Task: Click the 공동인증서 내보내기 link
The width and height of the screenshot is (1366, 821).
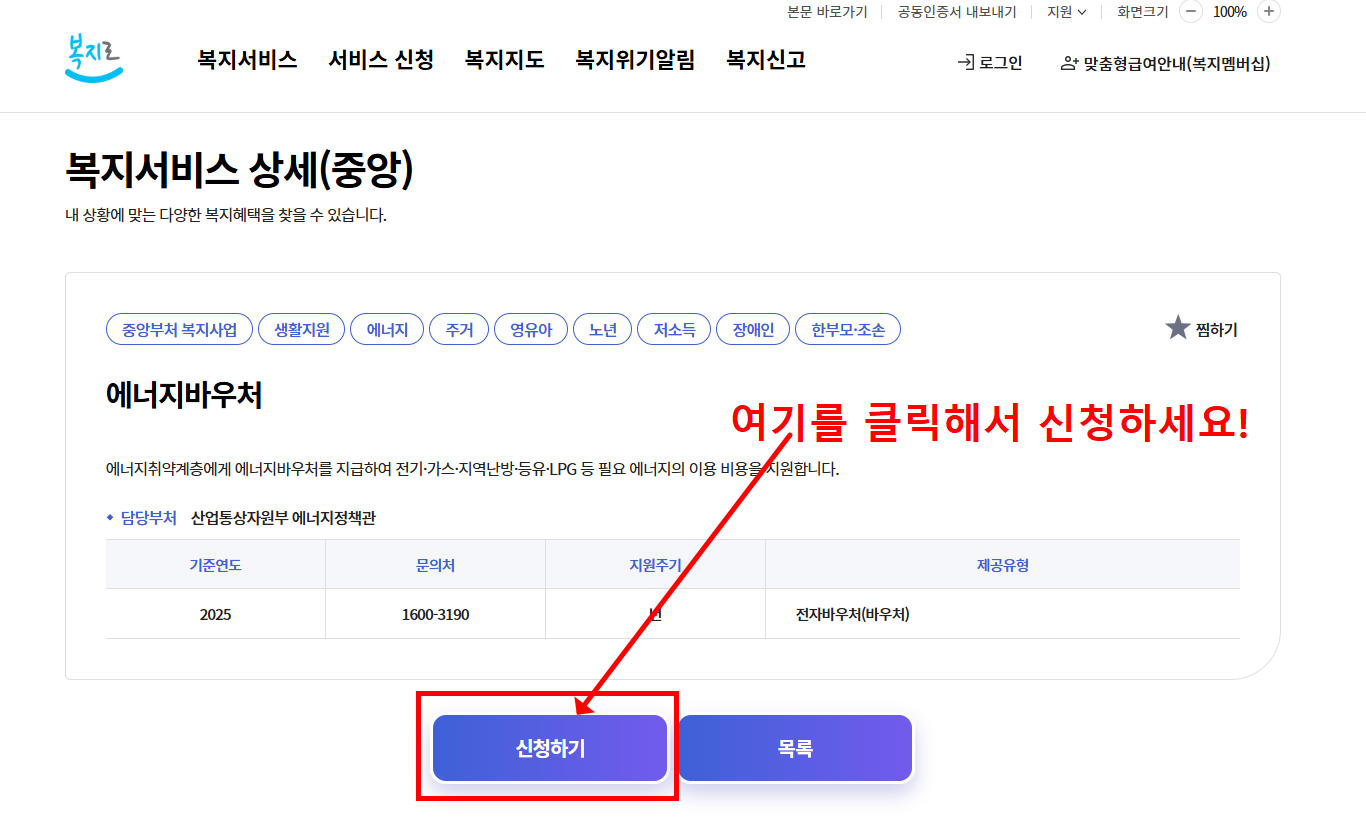Action: click(956, 12)
